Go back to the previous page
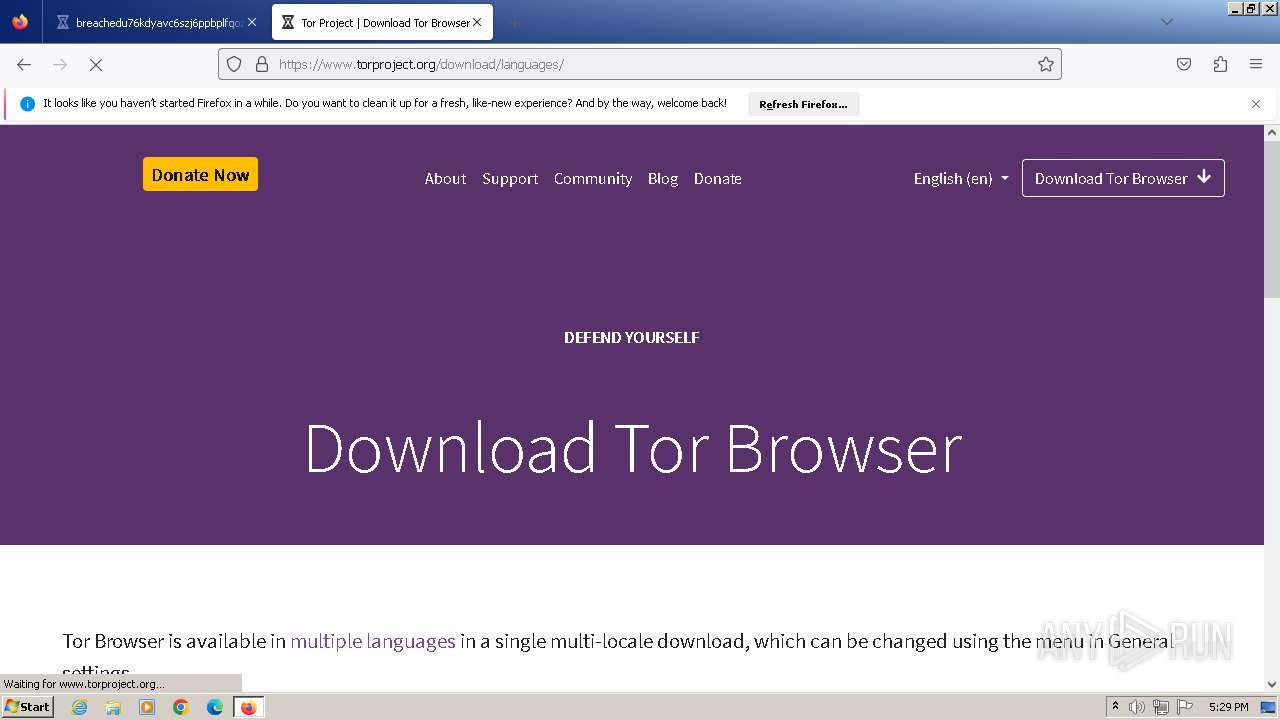 24,64
